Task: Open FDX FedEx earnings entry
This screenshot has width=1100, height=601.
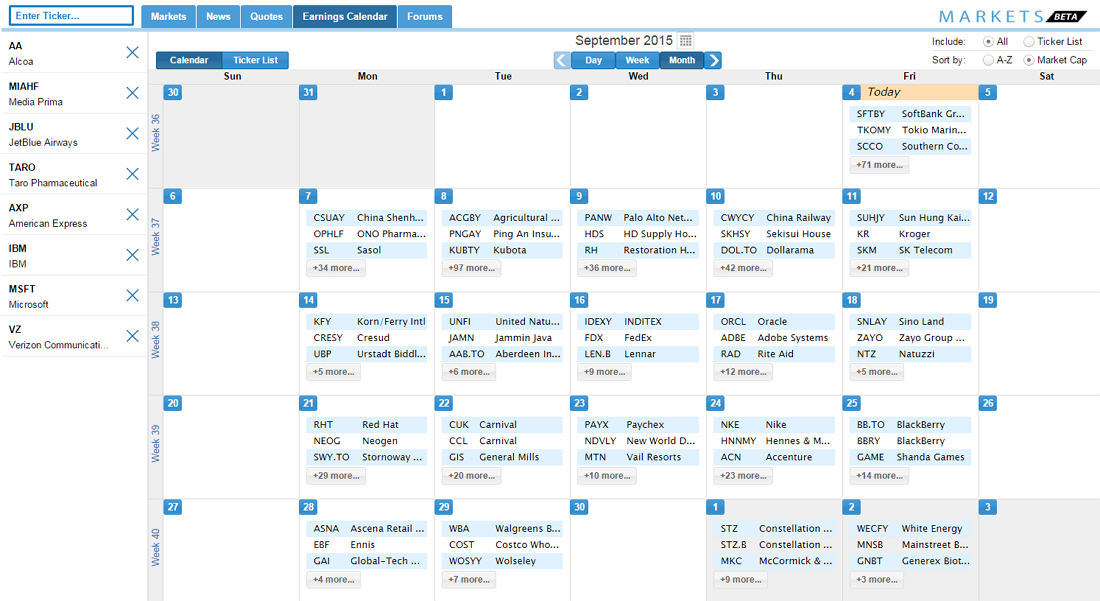Action: pyautogui.click(x=638, y=337)
